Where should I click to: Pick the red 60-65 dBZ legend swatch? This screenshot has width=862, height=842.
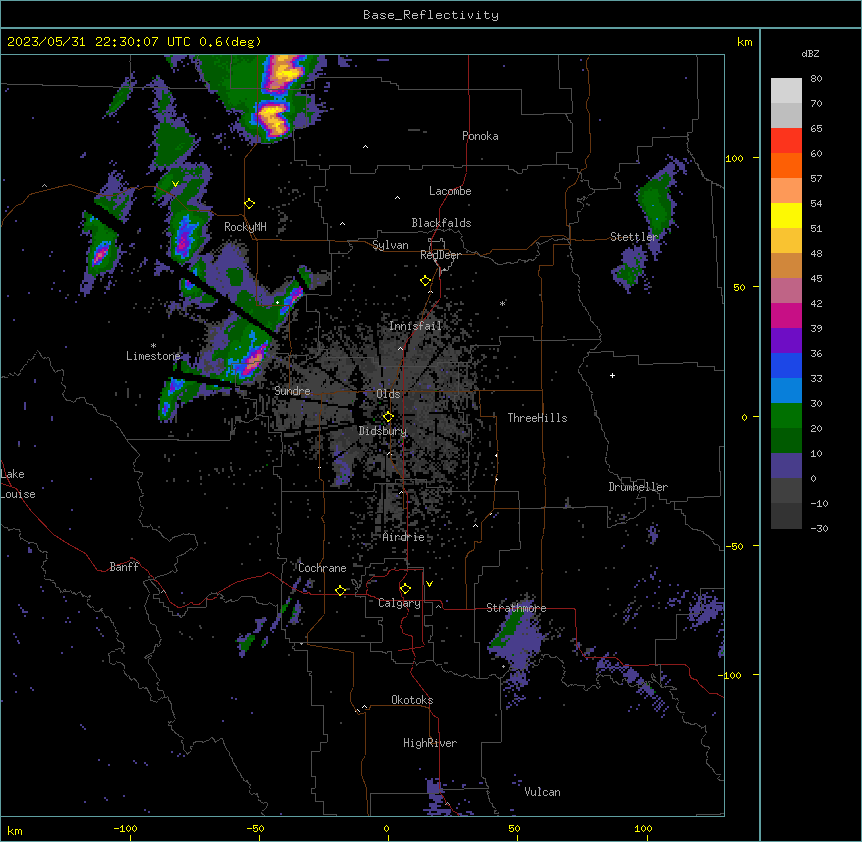(786, 141)
